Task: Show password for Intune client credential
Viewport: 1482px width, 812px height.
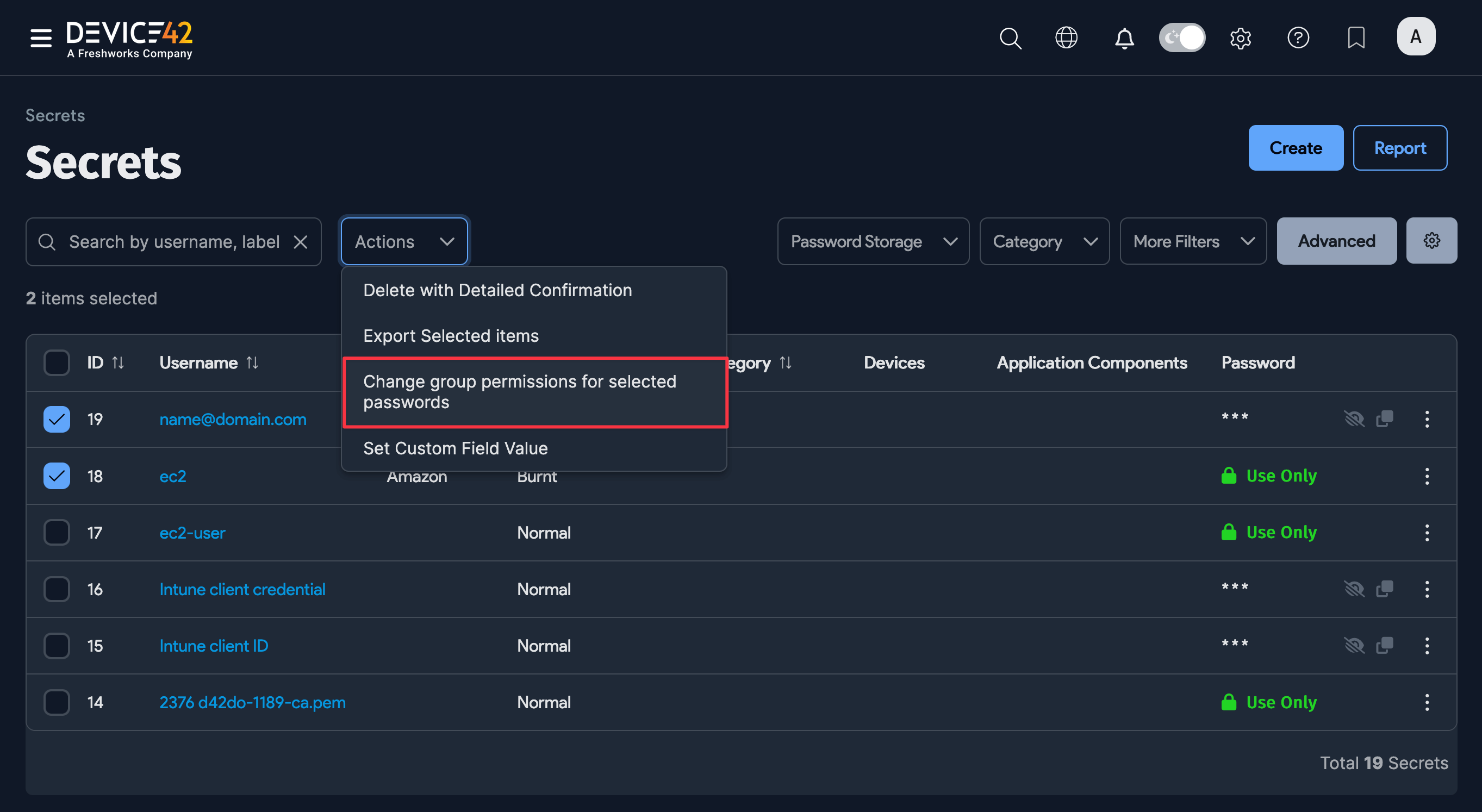Action: 1355,588
